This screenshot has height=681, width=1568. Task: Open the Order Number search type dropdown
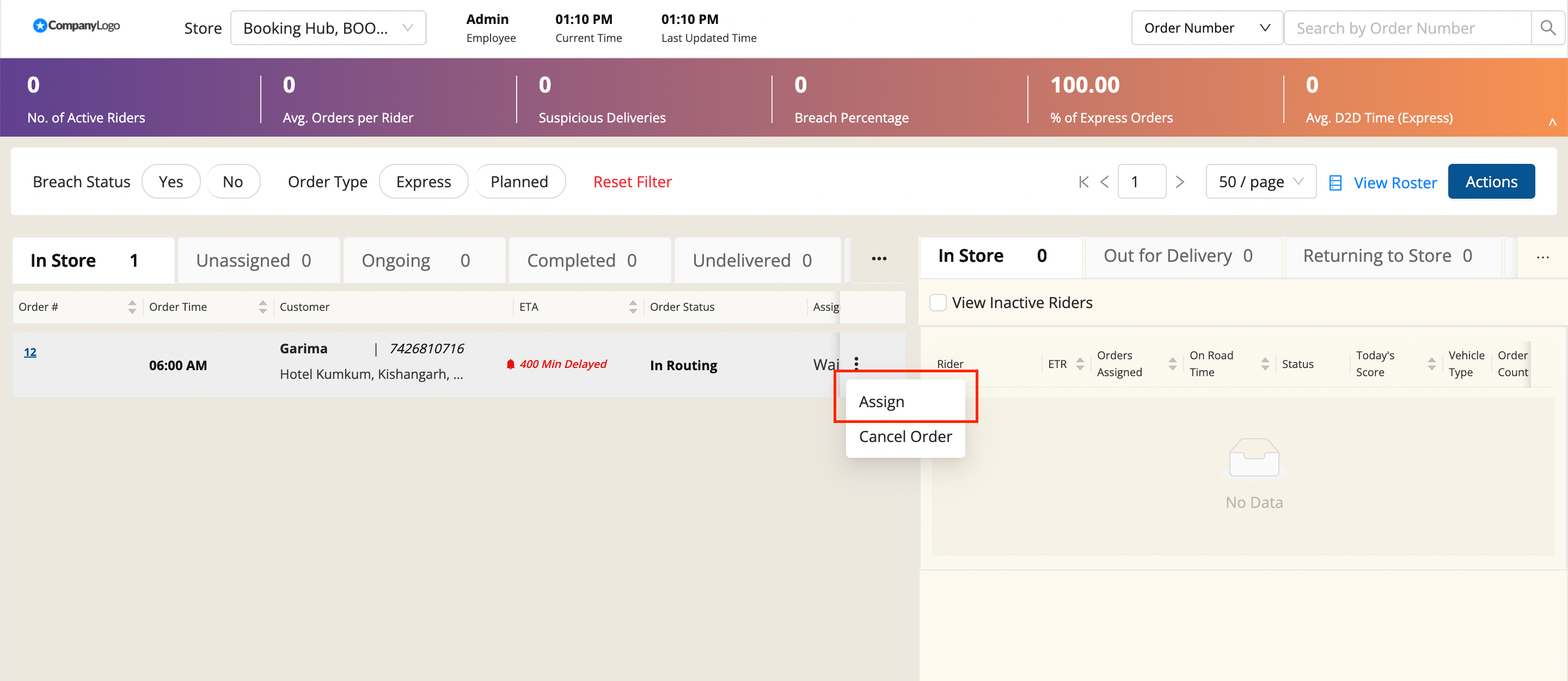coord(1206,28)
